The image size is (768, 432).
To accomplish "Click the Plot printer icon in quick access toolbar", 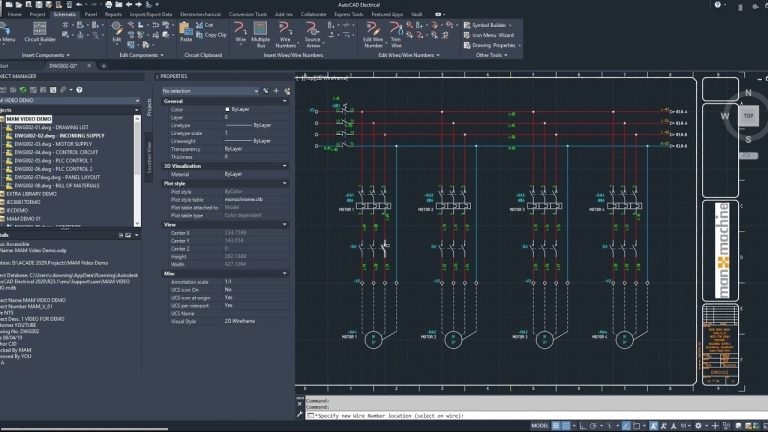I will pos(108,4).
